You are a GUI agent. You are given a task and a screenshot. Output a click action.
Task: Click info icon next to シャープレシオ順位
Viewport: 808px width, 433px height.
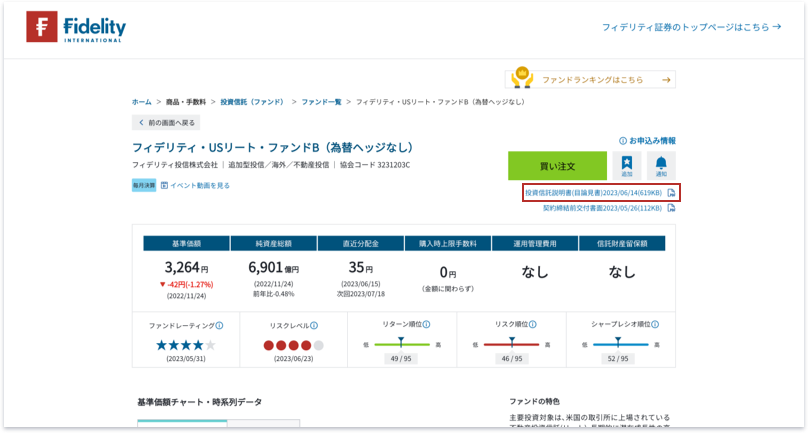click(x=654, y=324)
